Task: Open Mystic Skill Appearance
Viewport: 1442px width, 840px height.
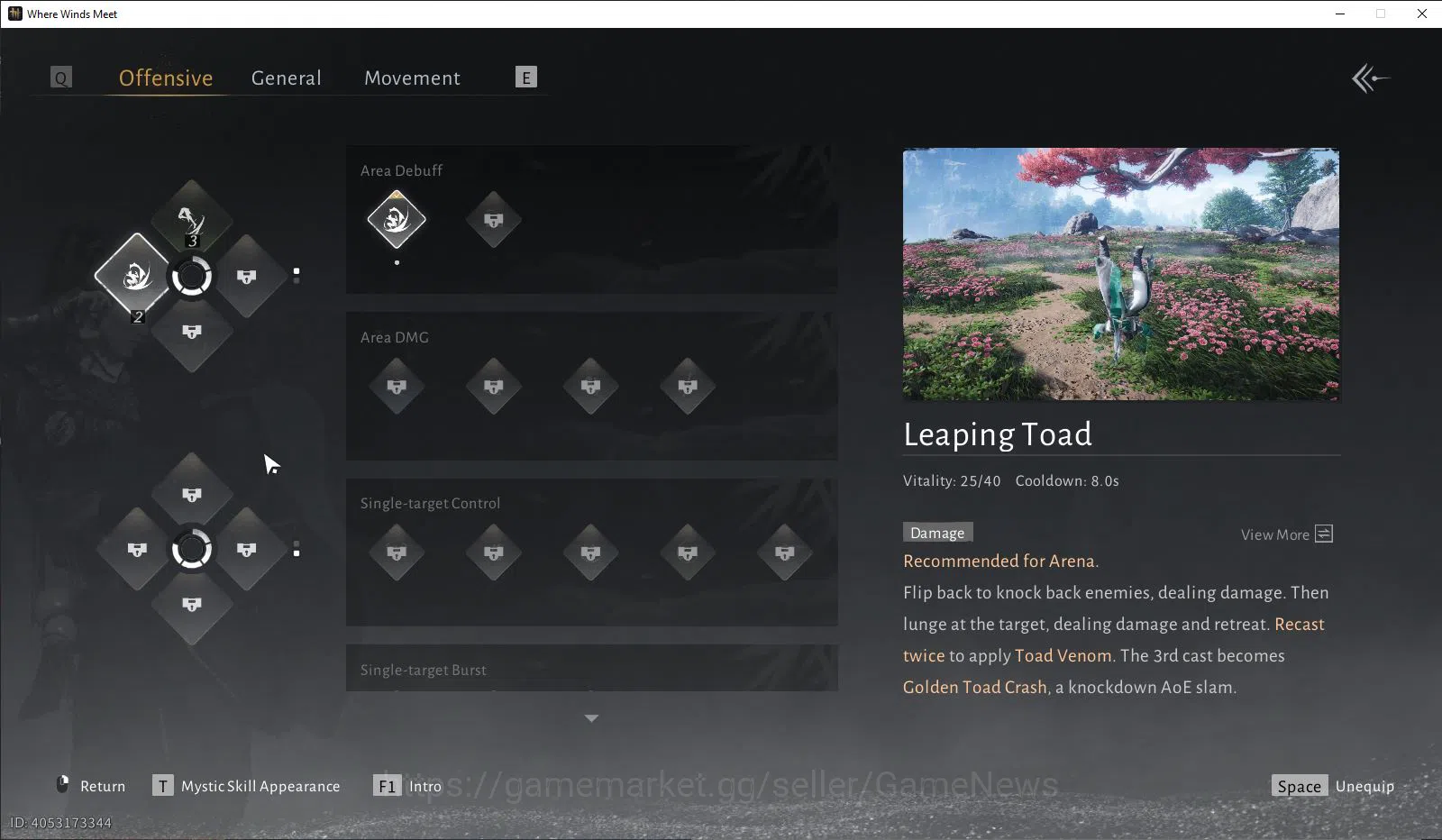Action: pos(247,786)
